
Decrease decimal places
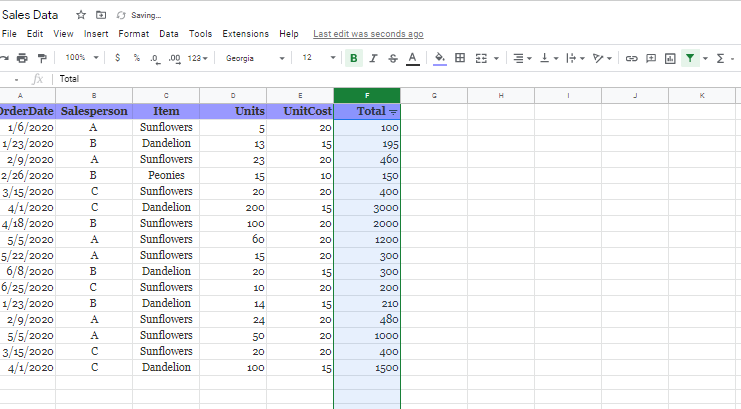155,58
